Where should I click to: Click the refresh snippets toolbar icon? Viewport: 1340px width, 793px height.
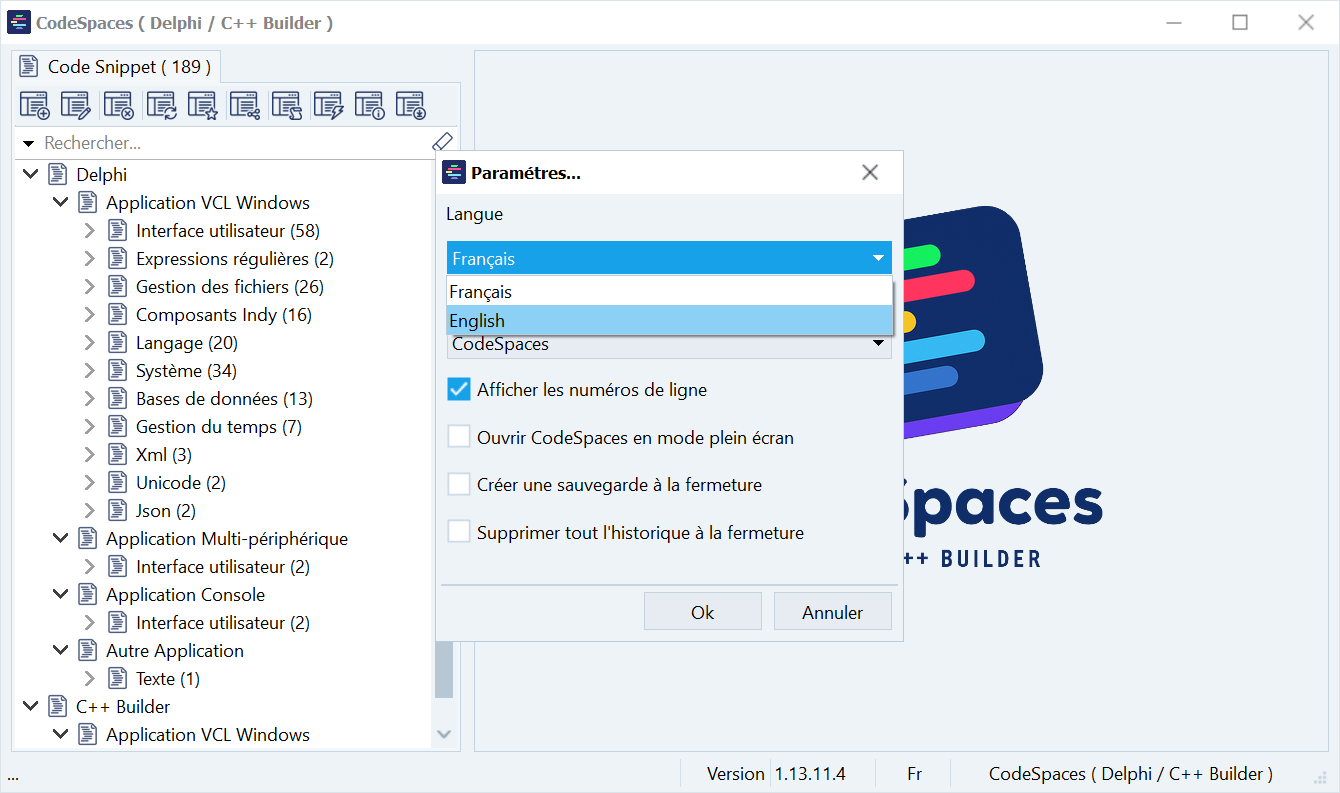[161, 105]
